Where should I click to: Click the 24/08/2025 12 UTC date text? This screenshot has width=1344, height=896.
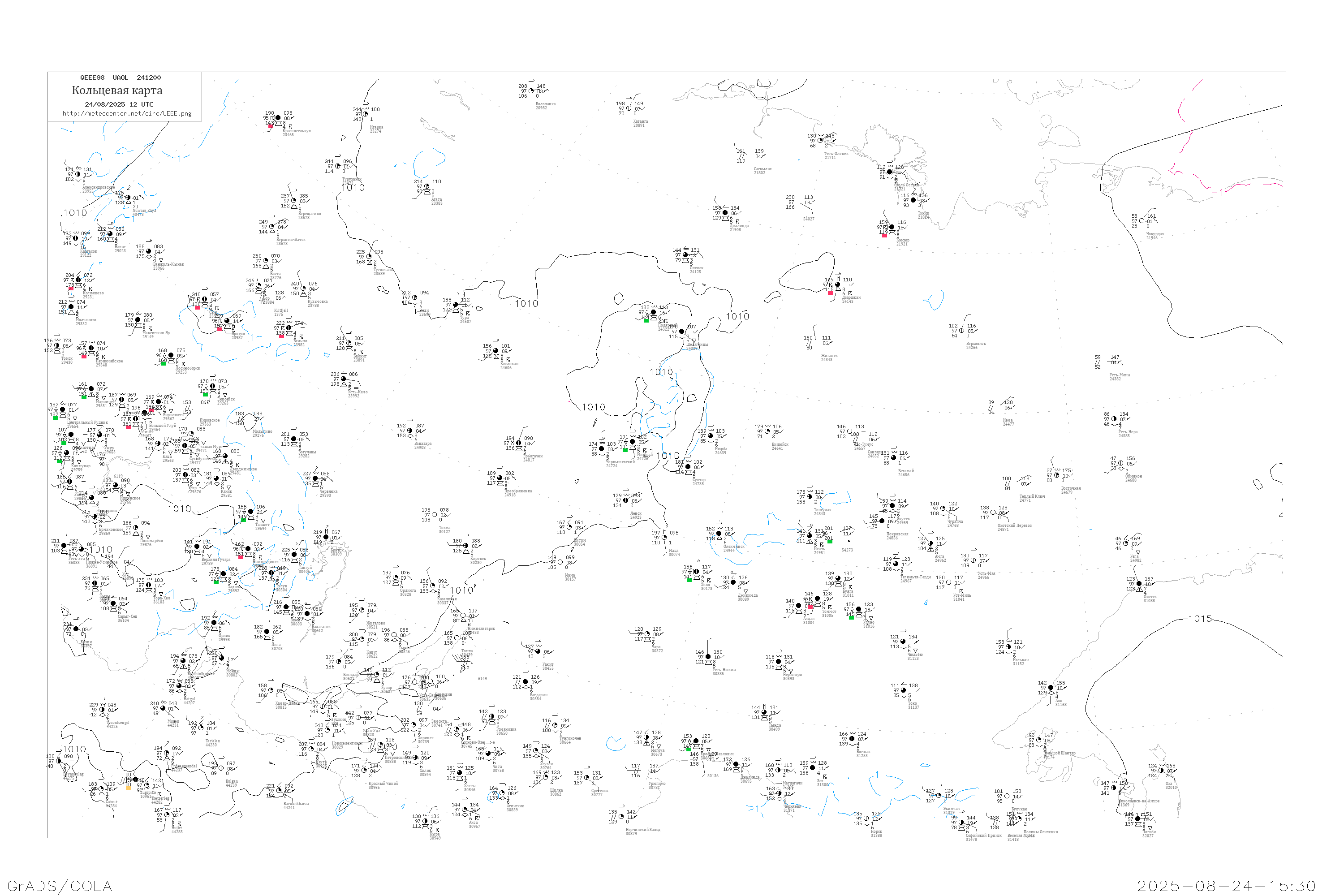(119, 104)
